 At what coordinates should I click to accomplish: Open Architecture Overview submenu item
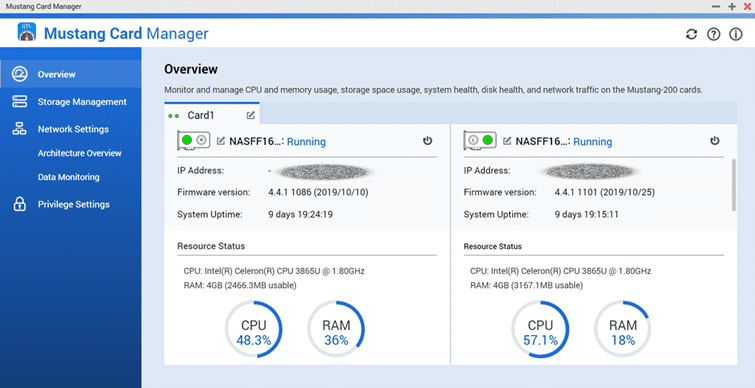click(x=79, y=153)
